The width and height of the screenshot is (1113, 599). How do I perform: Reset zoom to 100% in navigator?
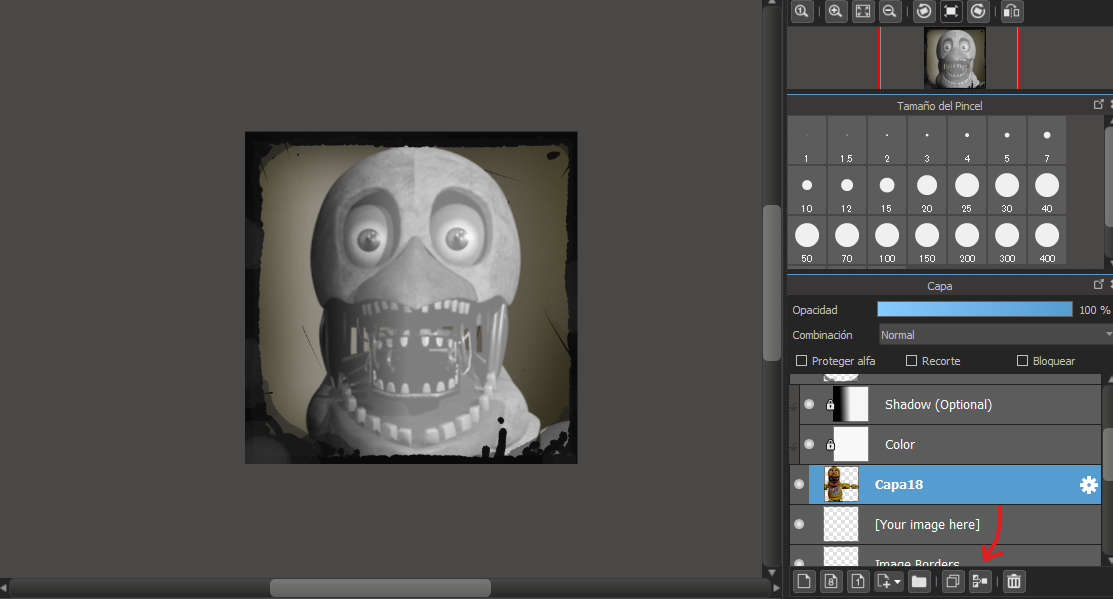click(x=801, y=11)
